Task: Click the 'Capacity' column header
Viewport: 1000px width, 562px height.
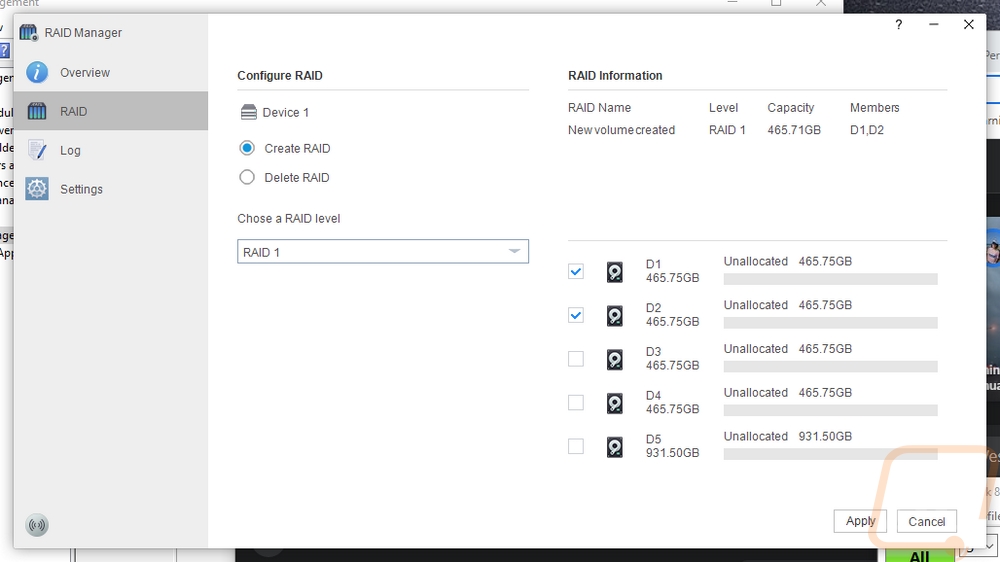Action: 791,108
